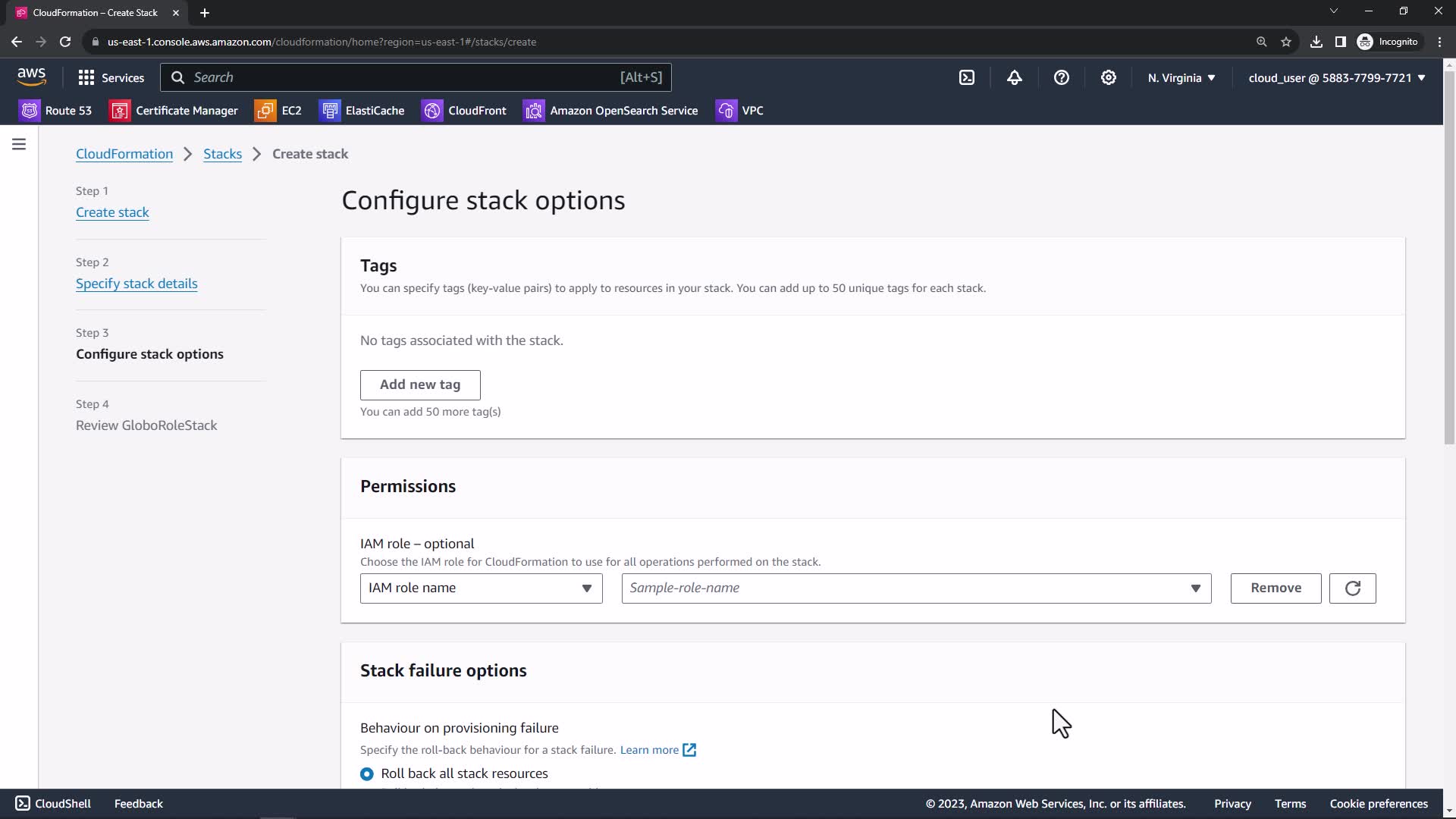Click the Remove button for IAM role

(1276, 588)
